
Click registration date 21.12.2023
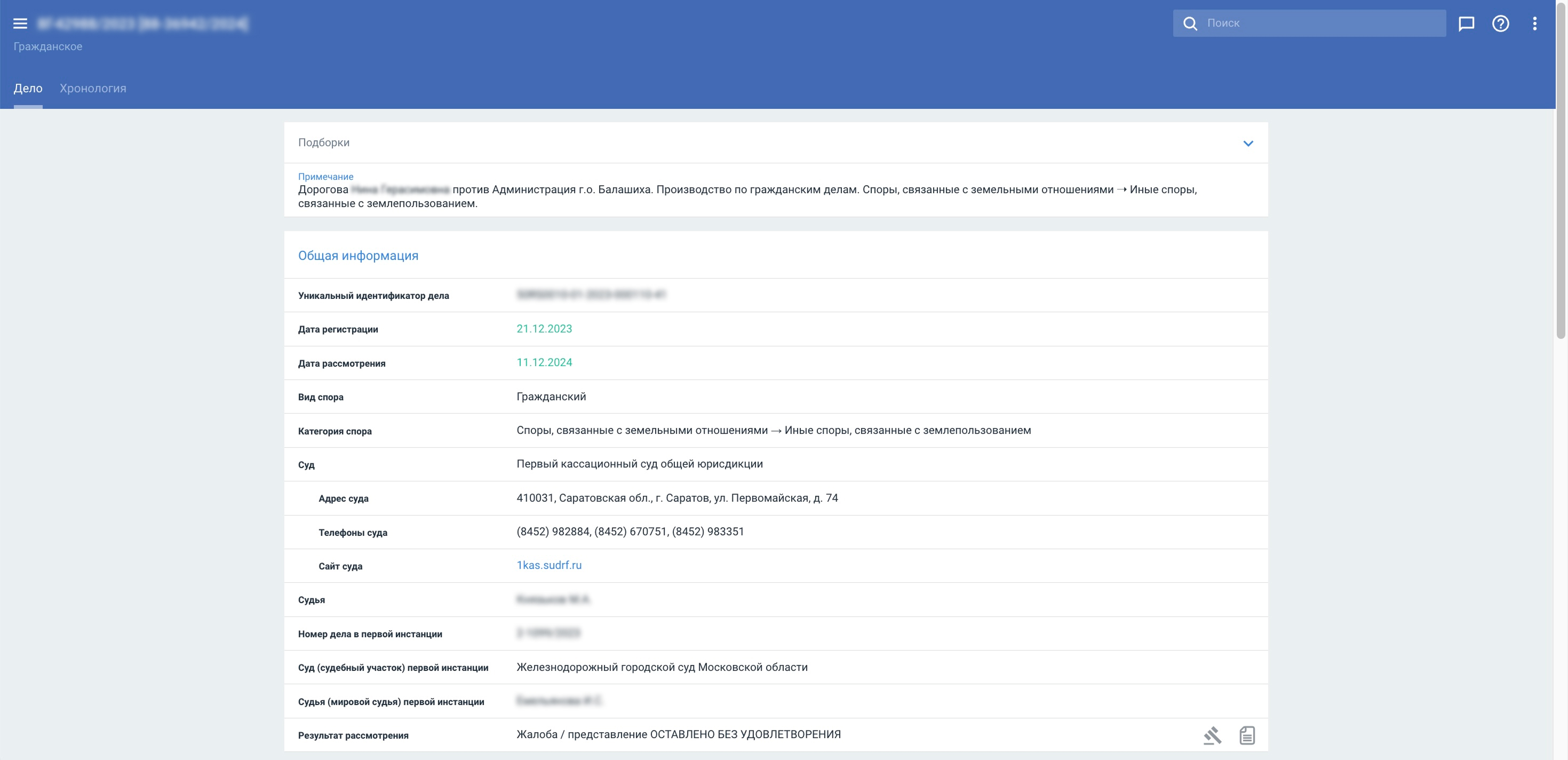(544, 329)
